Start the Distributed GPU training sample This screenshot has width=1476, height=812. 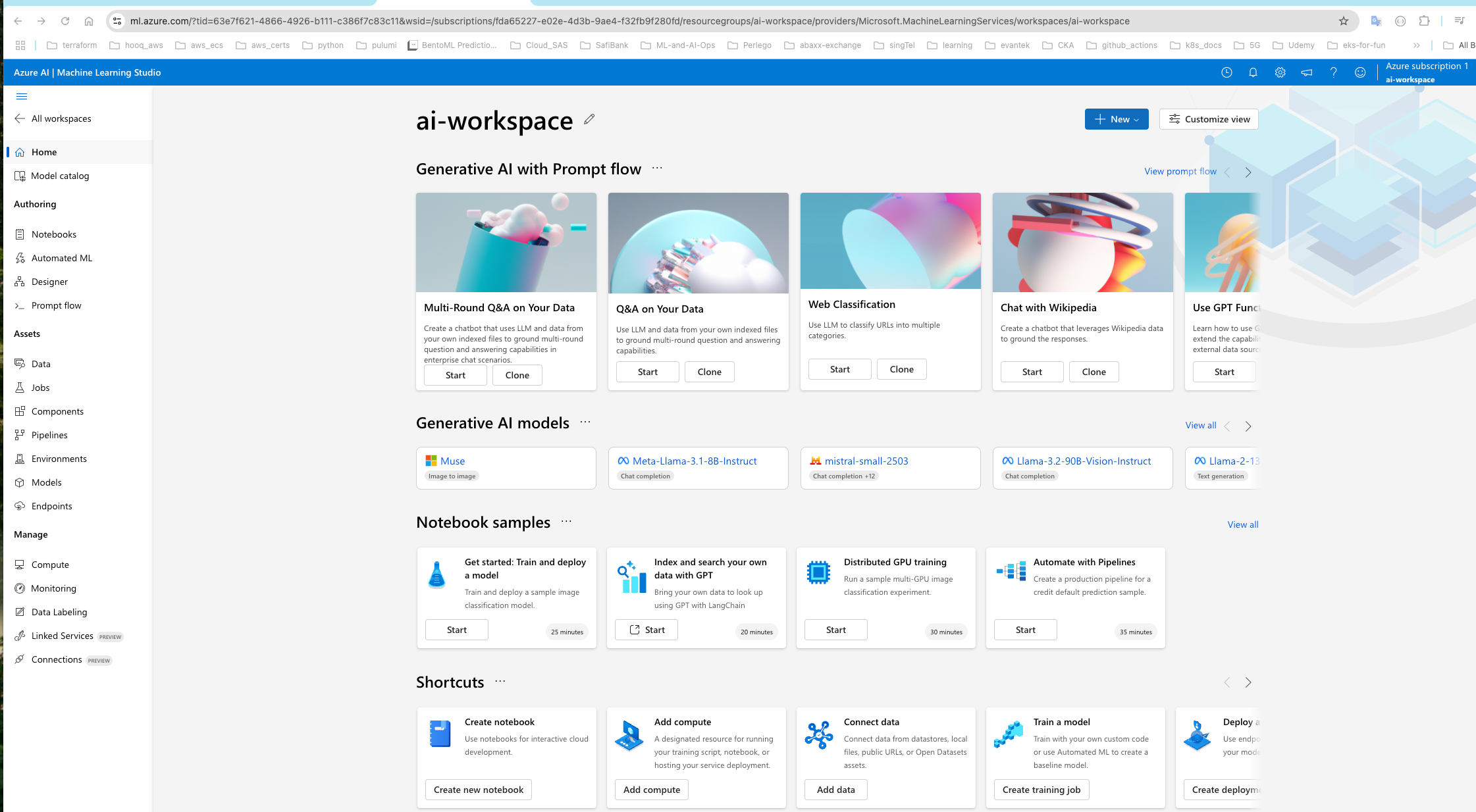click(x=836, y=630)
